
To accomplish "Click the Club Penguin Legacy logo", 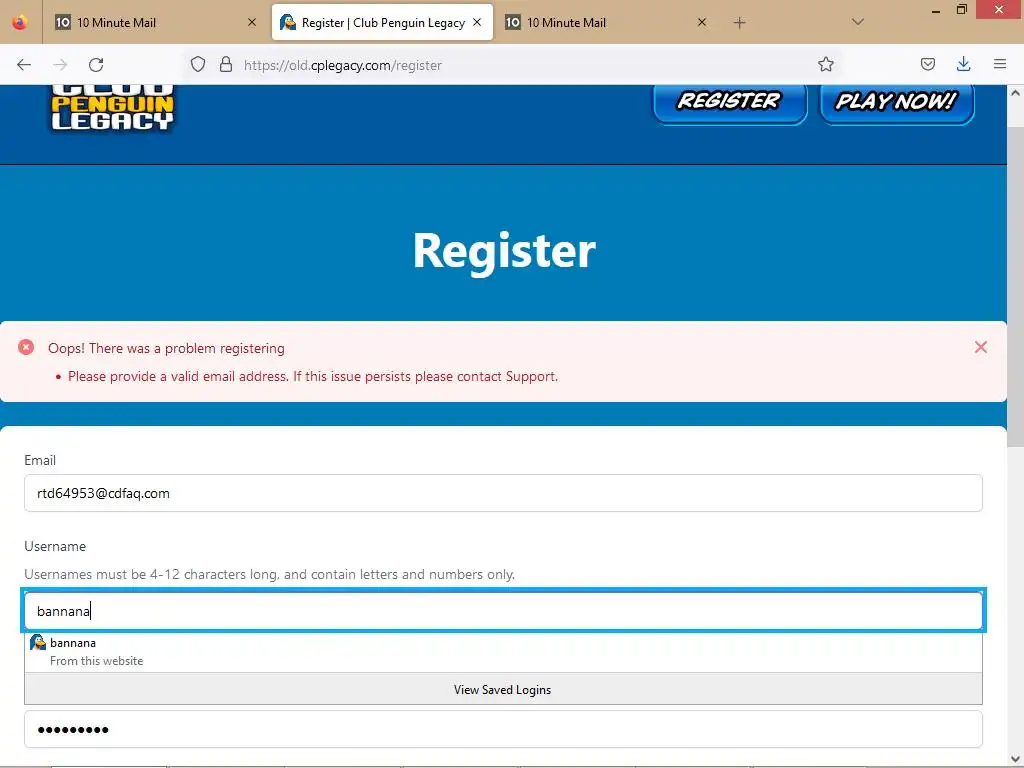I will (x=112, y=108).
